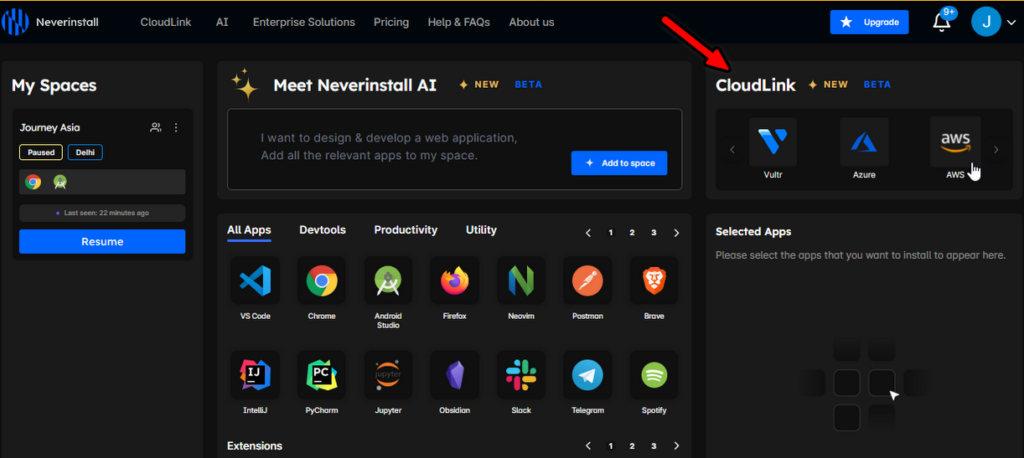
Task: Open About us page
Action: coord(532,22)
